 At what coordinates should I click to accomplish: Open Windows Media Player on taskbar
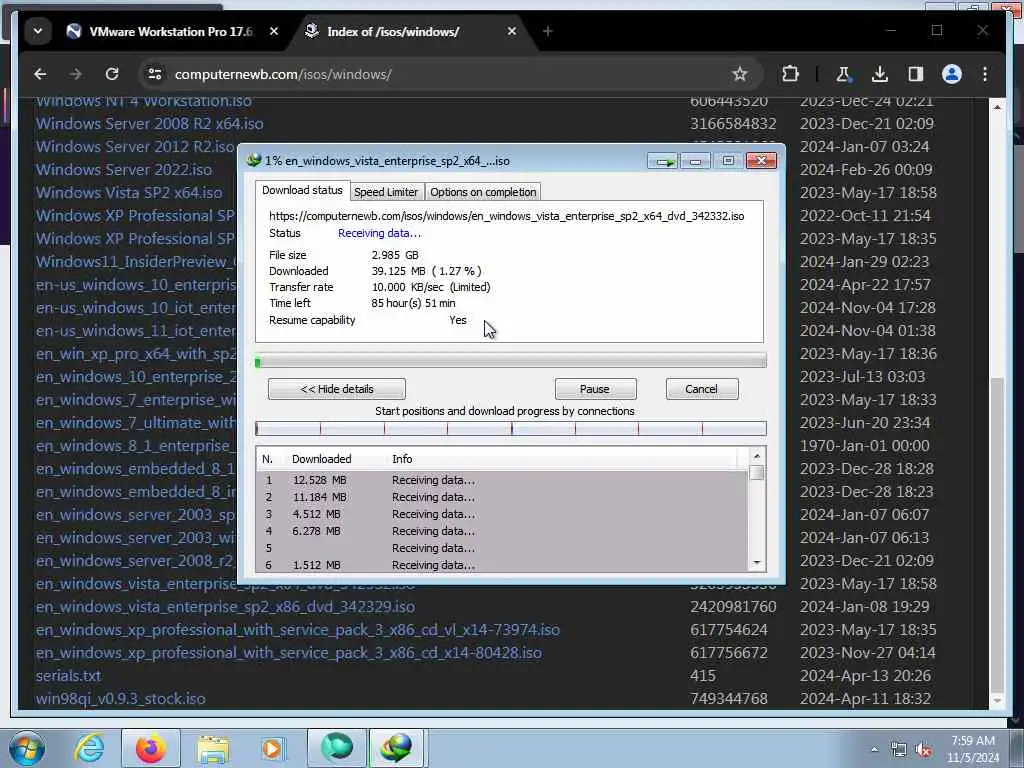tap(273, 748)
